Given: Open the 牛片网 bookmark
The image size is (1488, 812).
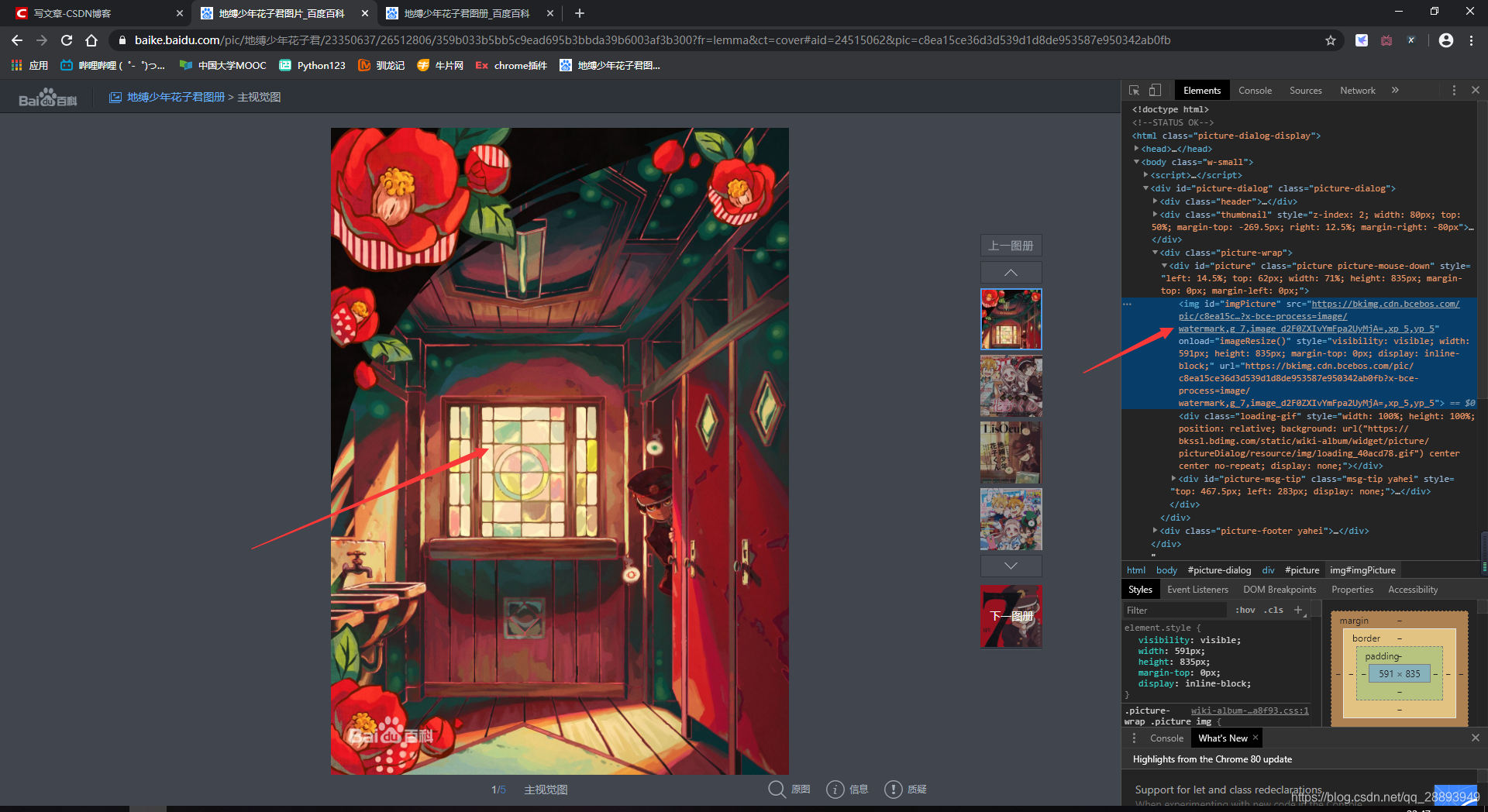Looking at the screenshot, I should (440, 65).
